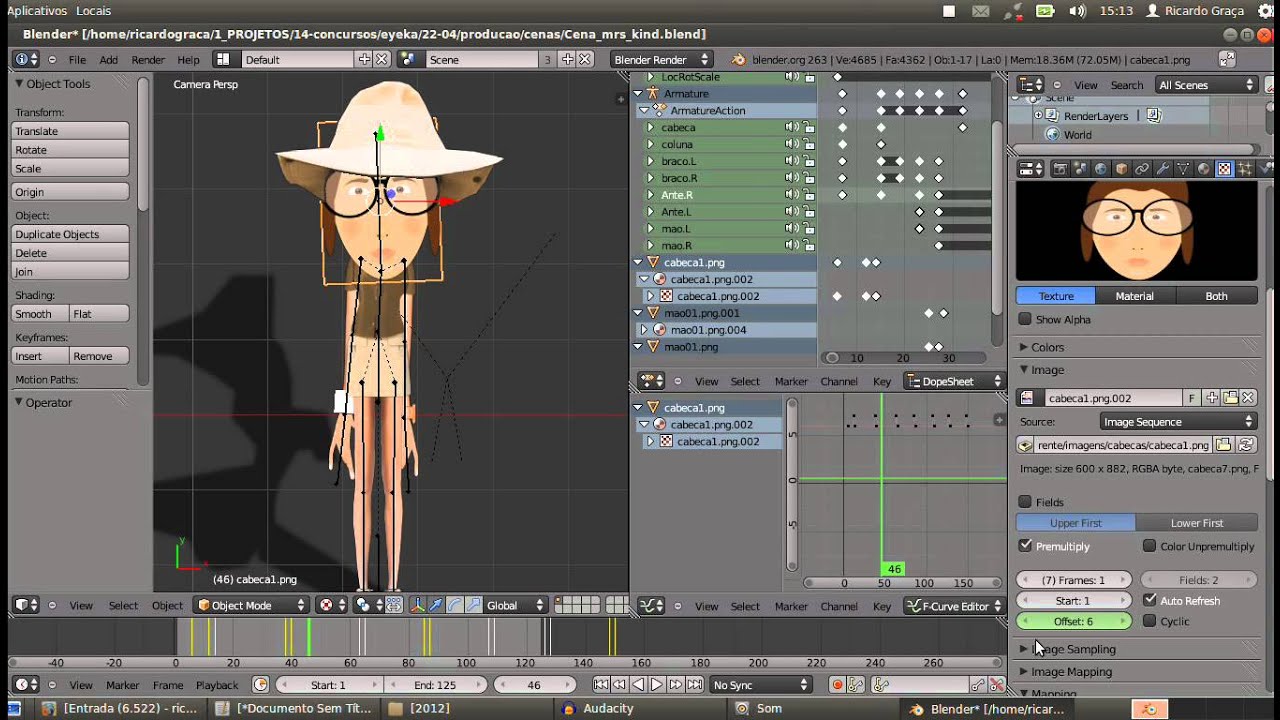Click the current frame 46 field
1280x720 pixels.
click(534, 685)
